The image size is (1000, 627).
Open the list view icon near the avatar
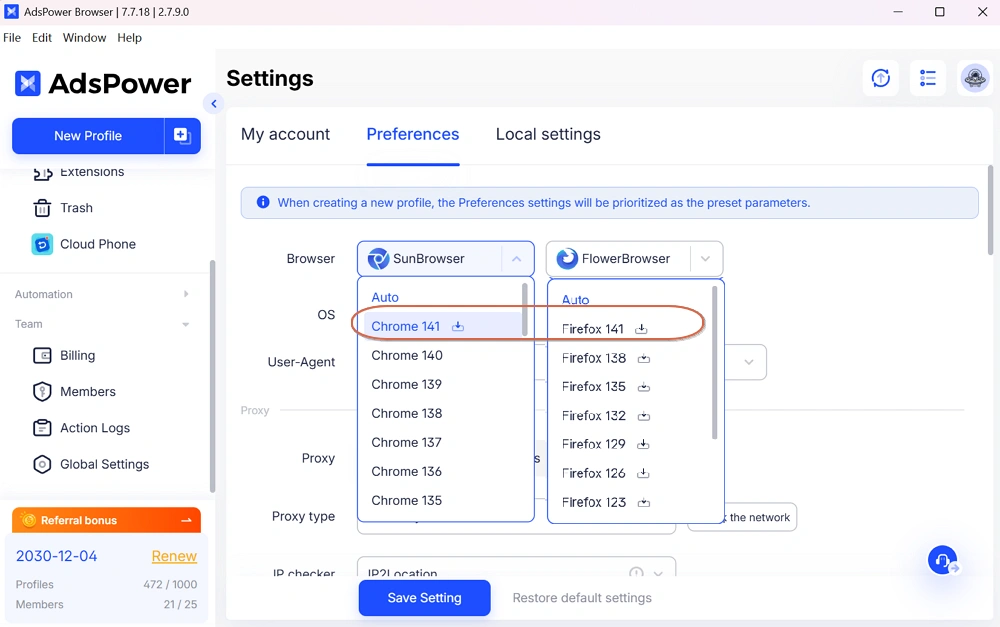[x=928, y=77]
